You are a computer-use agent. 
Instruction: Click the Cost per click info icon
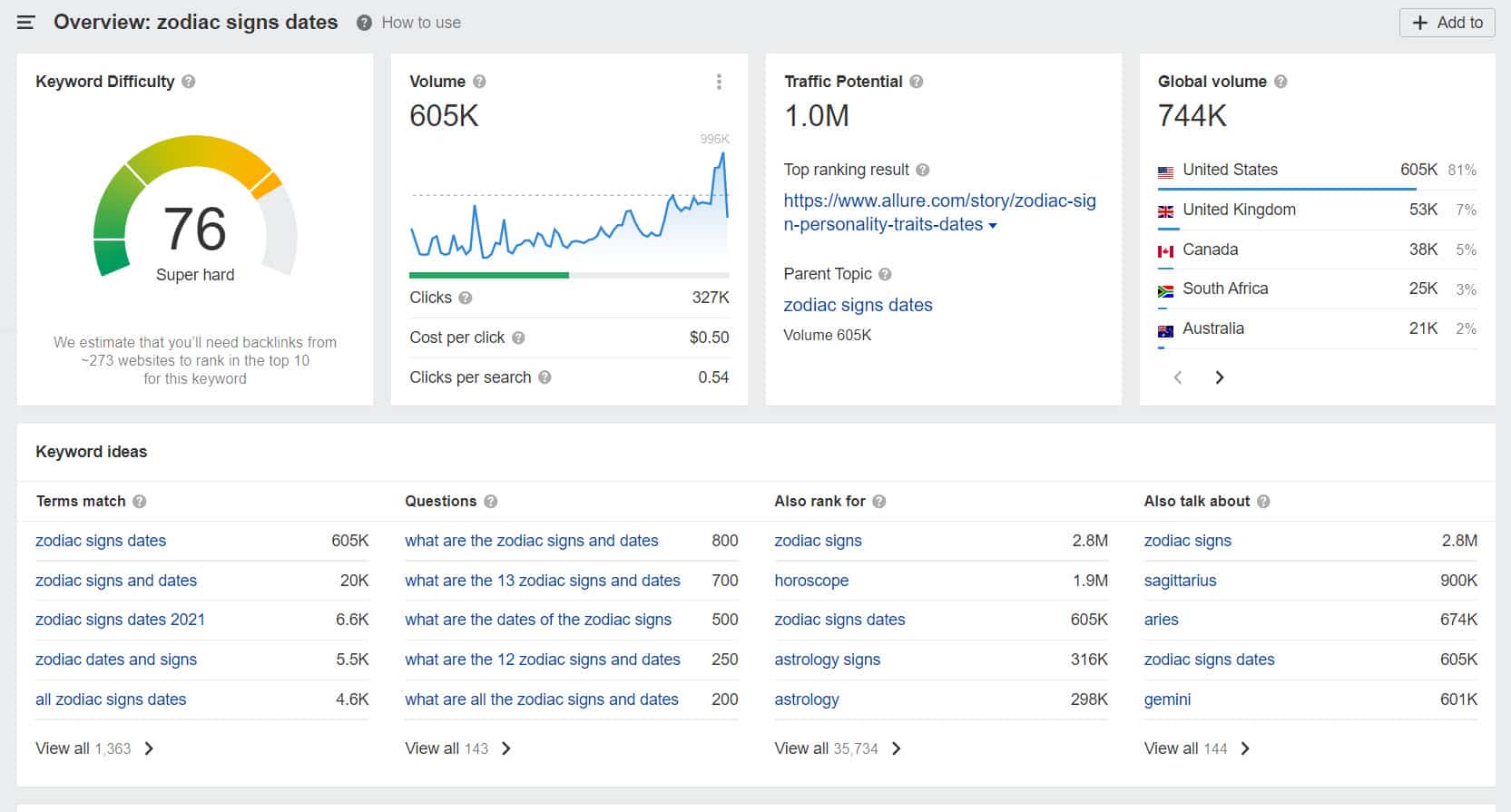click(x=518, y=338)
